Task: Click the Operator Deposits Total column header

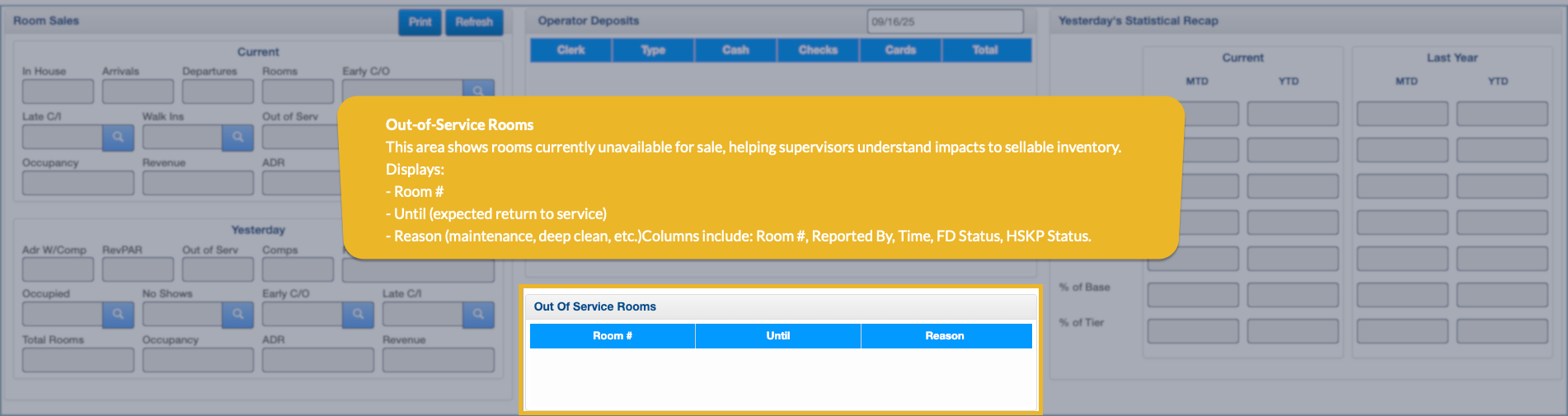Action: pos(985,50)
